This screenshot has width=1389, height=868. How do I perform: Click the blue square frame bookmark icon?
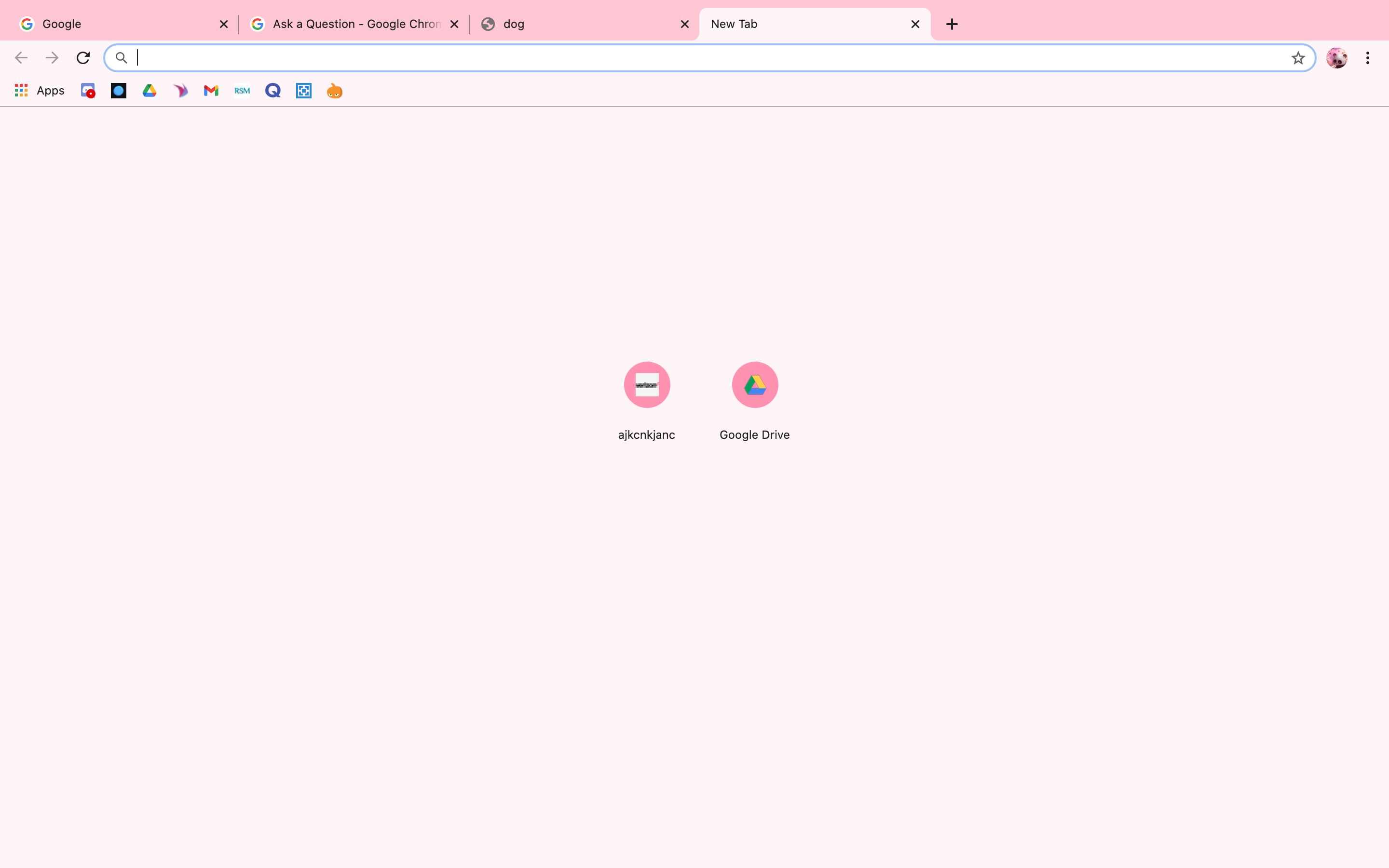point(304,91)
